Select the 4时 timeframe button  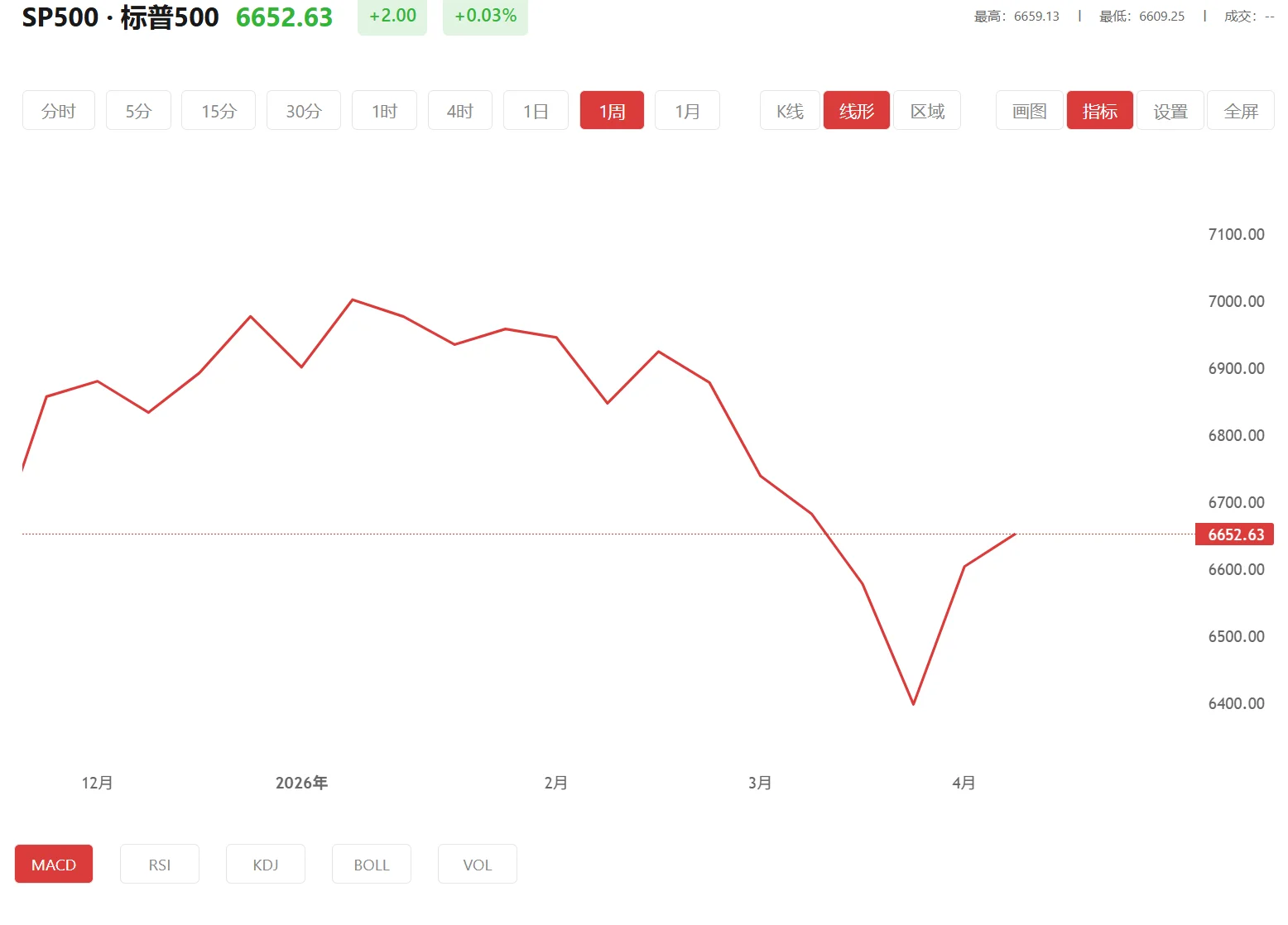coord(459,111)
